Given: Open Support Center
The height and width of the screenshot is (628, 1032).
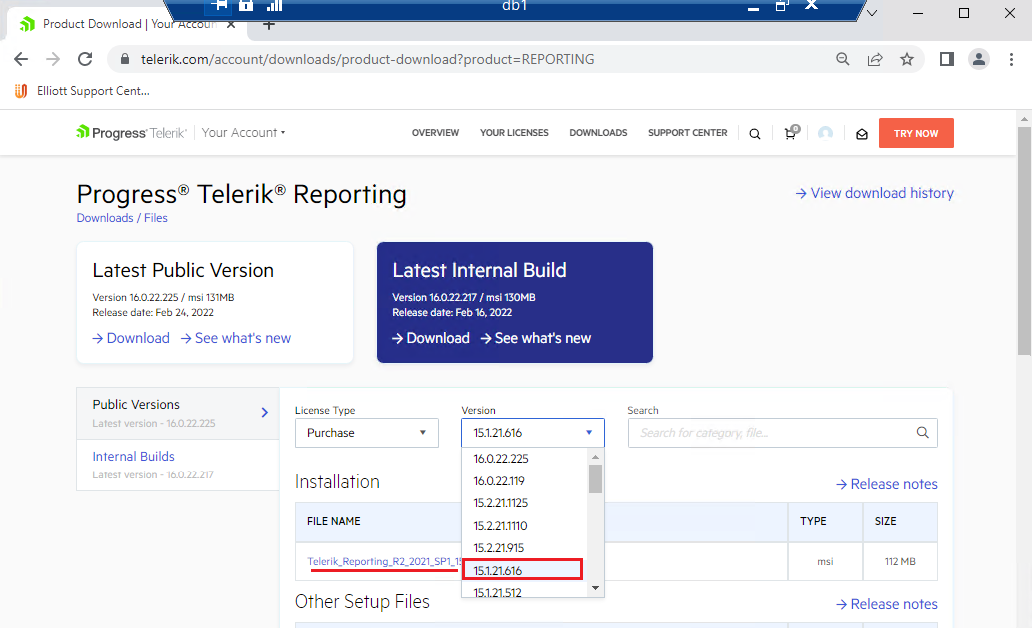Looking at the screenshot, I should coord(688,132).
